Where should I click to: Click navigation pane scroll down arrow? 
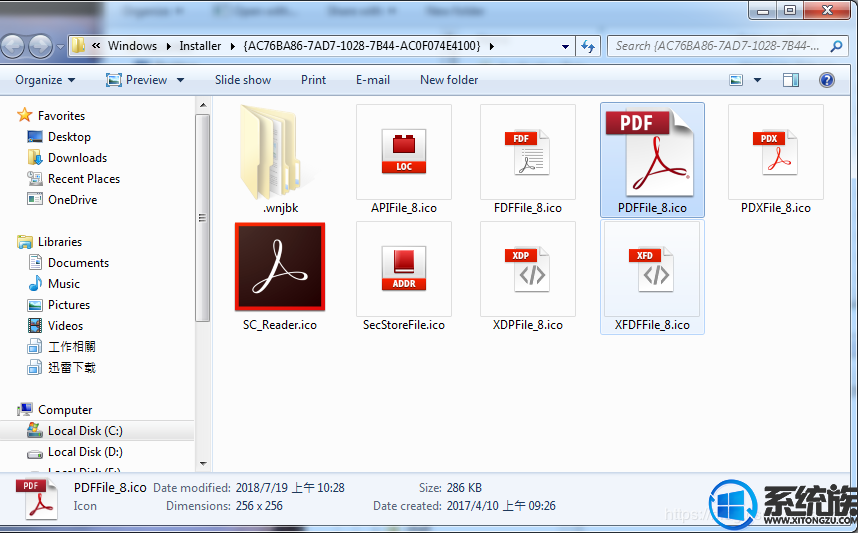click(203, 464)
